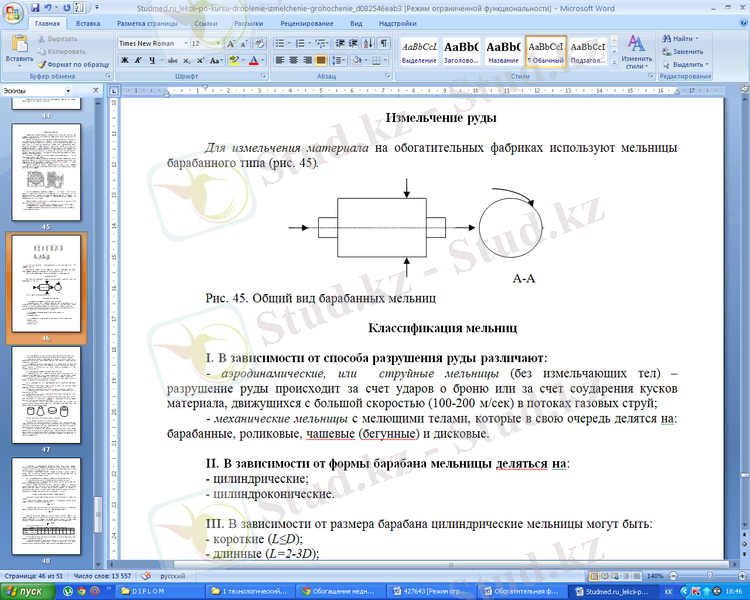Toggle paragraph marks display (¶)
The width and height of the screenshot is (750, 600).
384,44
